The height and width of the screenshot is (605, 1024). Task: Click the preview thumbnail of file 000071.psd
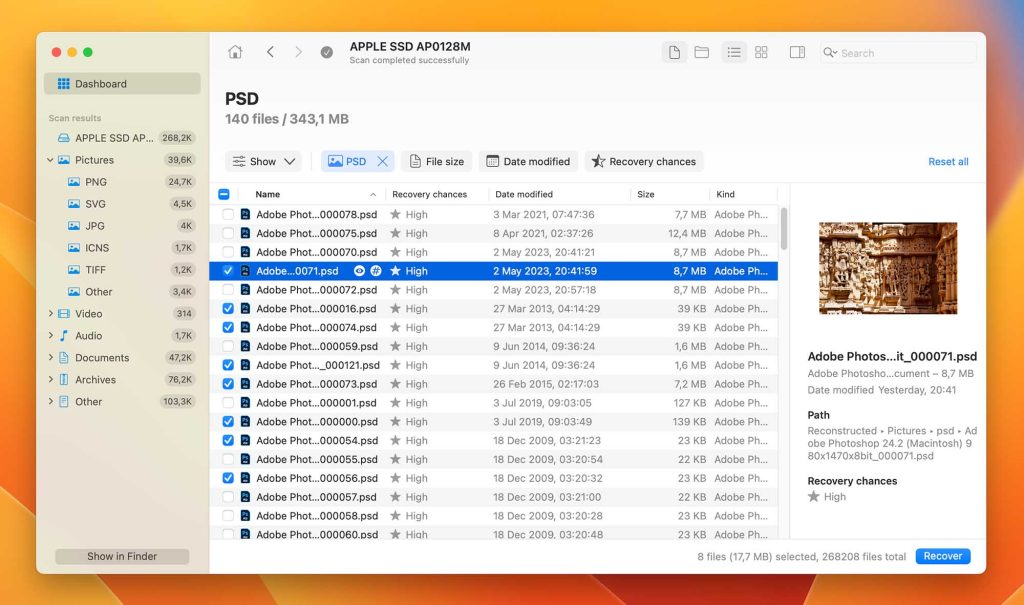888,267
